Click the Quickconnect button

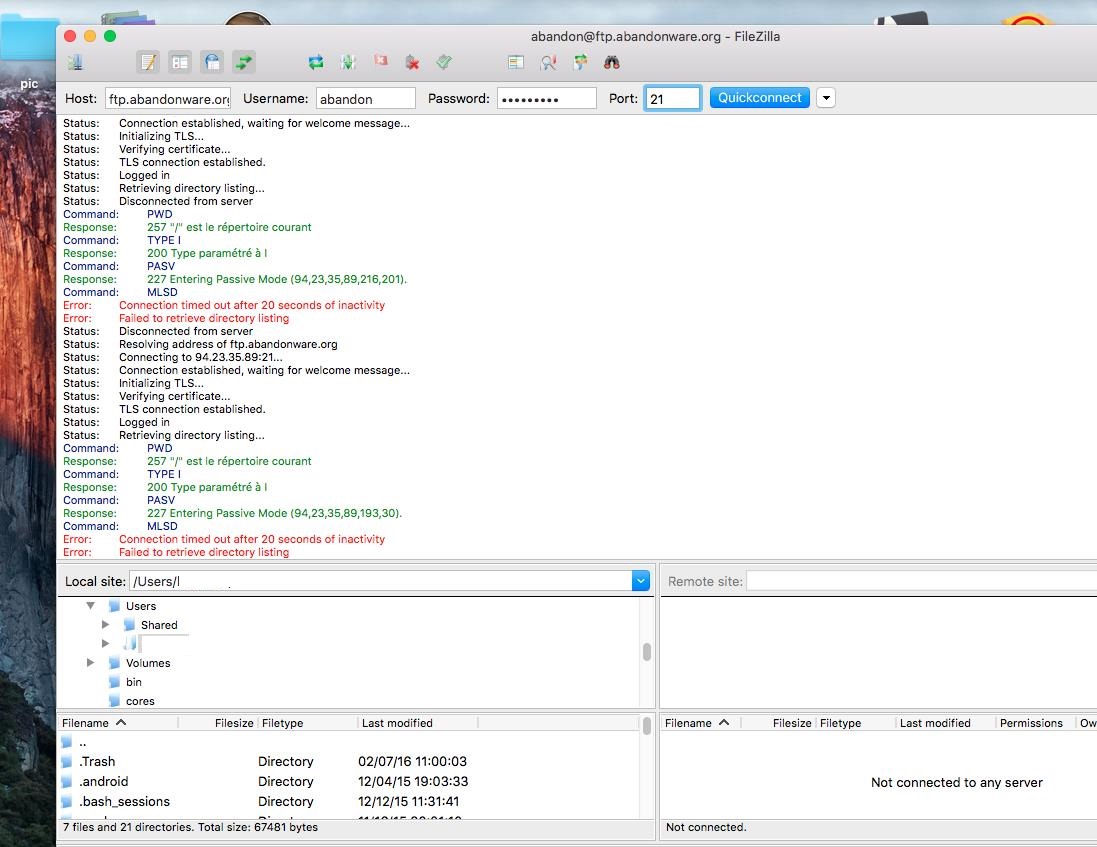pyautogui.click(x=759, y=98)
